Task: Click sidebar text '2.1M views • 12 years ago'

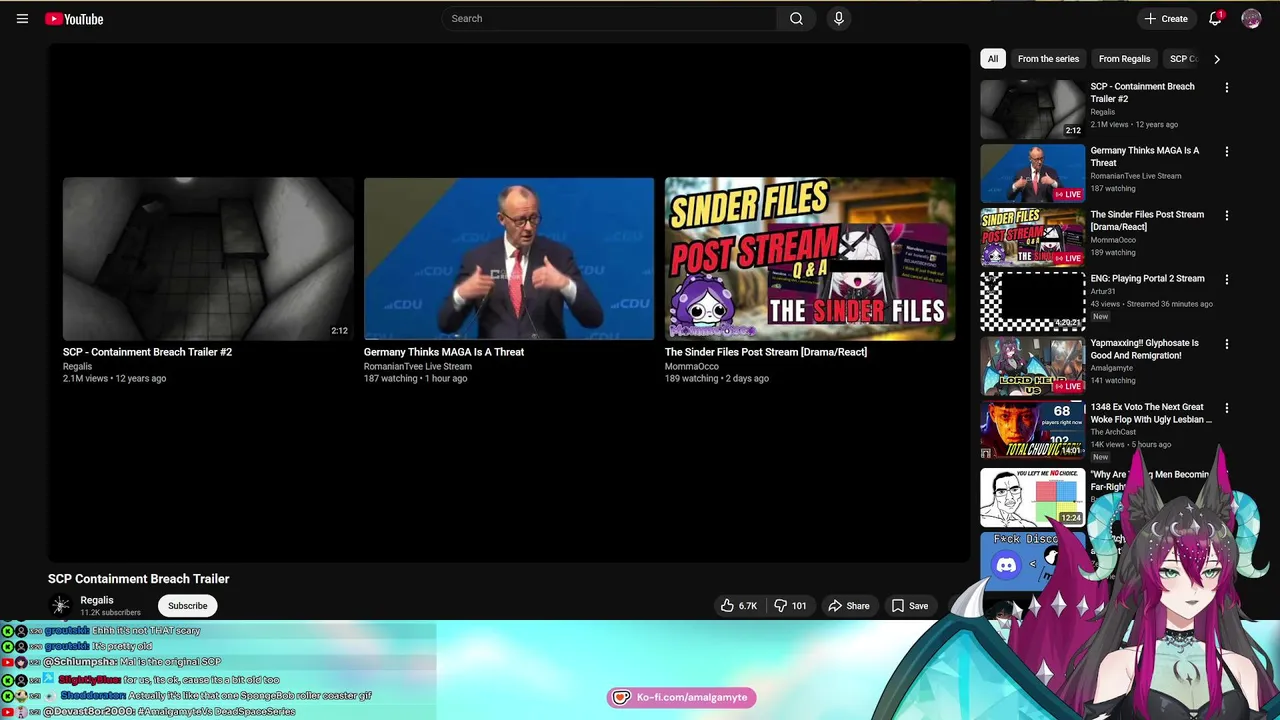Action: click(1134, 125)
